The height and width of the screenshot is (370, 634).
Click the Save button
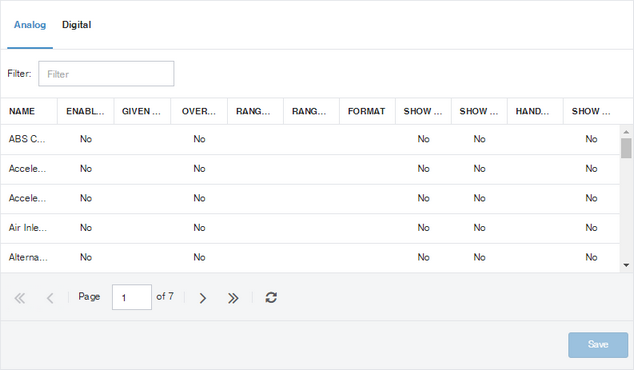[x=598, y=345]
